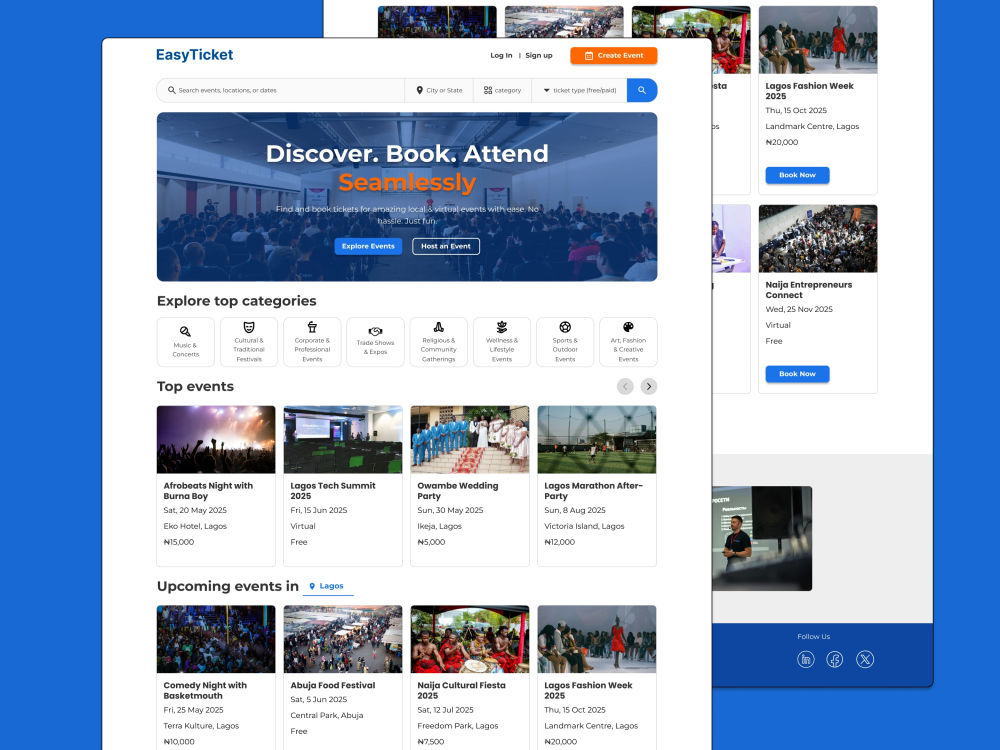Open the LinkedIn icon in footer

point(806,659)
